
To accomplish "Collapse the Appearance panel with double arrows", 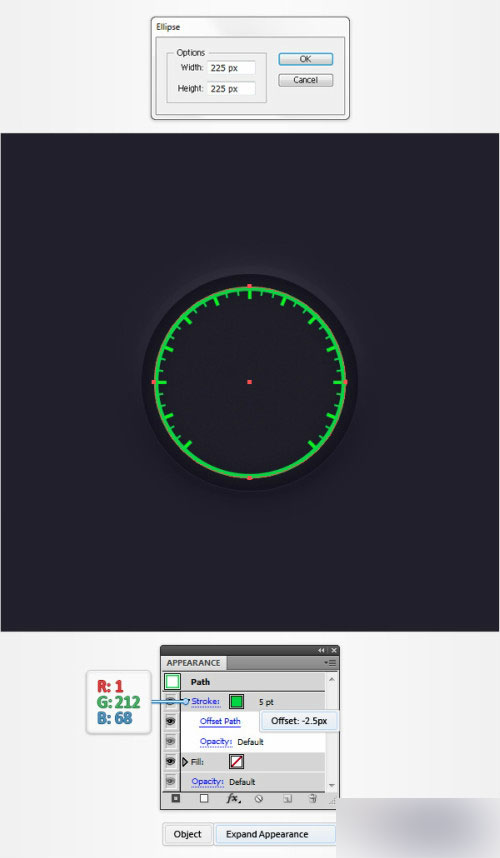I will pyautogui.click(x=321, y=650).
